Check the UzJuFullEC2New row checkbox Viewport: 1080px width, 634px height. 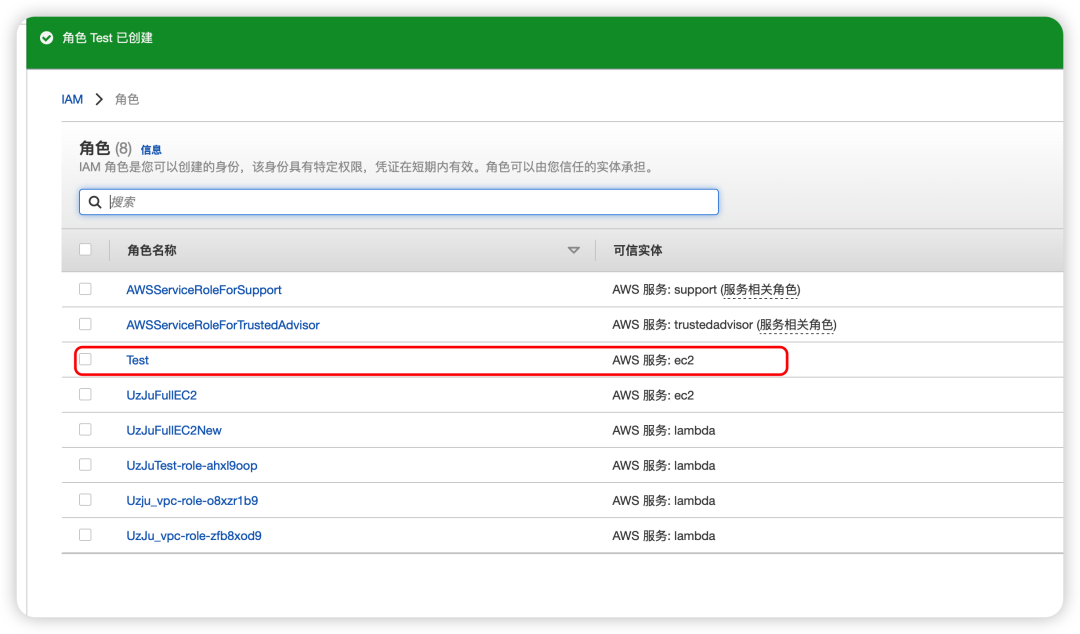(x=85, y=429)
